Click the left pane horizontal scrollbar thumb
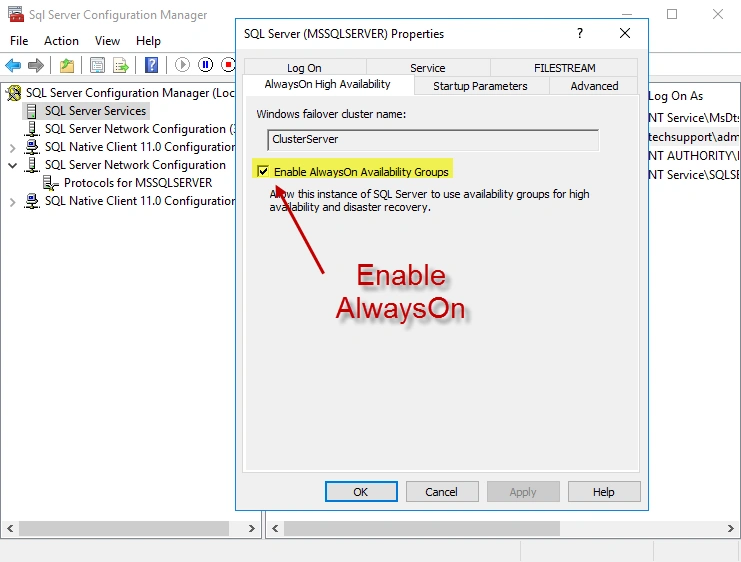 [124, 528]
